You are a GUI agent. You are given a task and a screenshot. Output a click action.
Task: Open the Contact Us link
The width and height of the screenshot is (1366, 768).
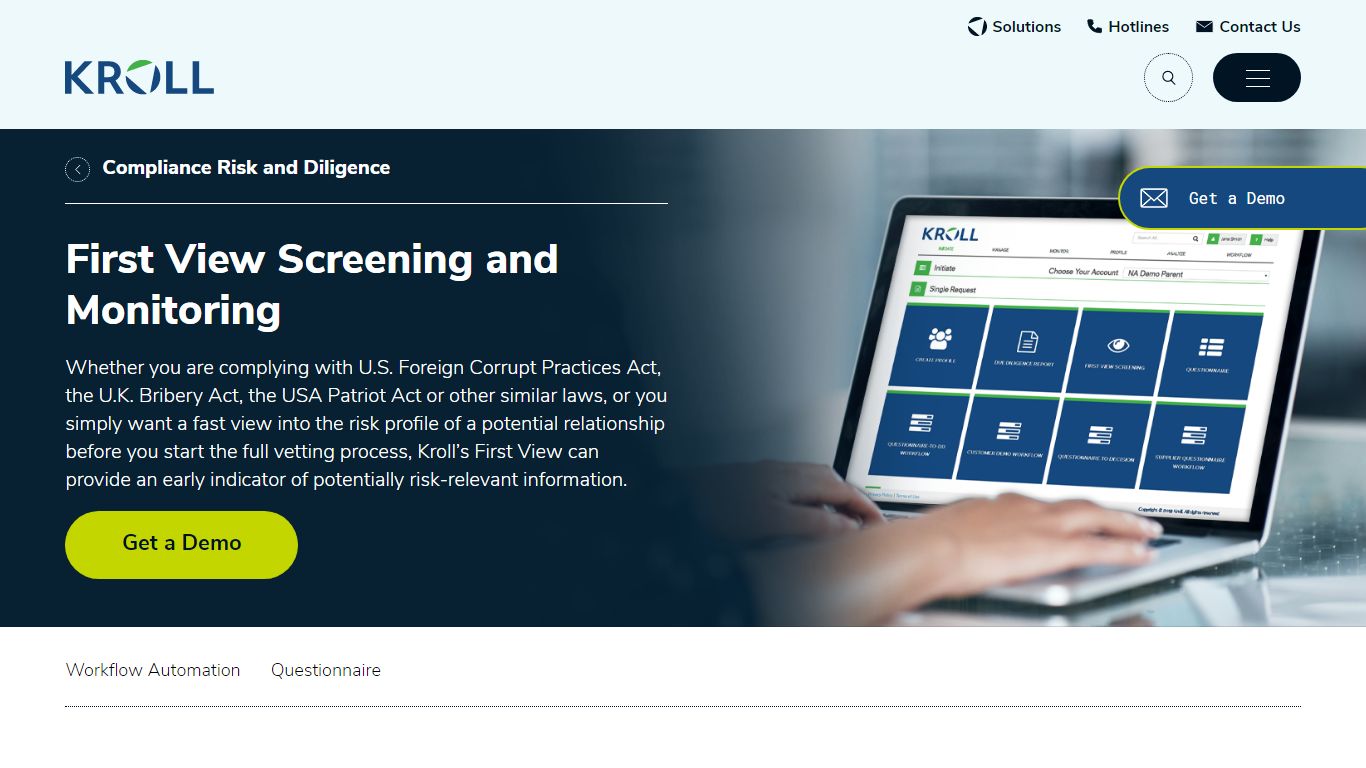coord(1248,27)
